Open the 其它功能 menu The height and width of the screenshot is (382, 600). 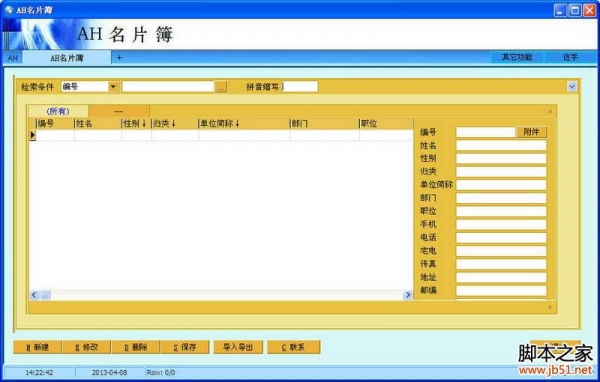pyautogui.click(x=517, y=57)
